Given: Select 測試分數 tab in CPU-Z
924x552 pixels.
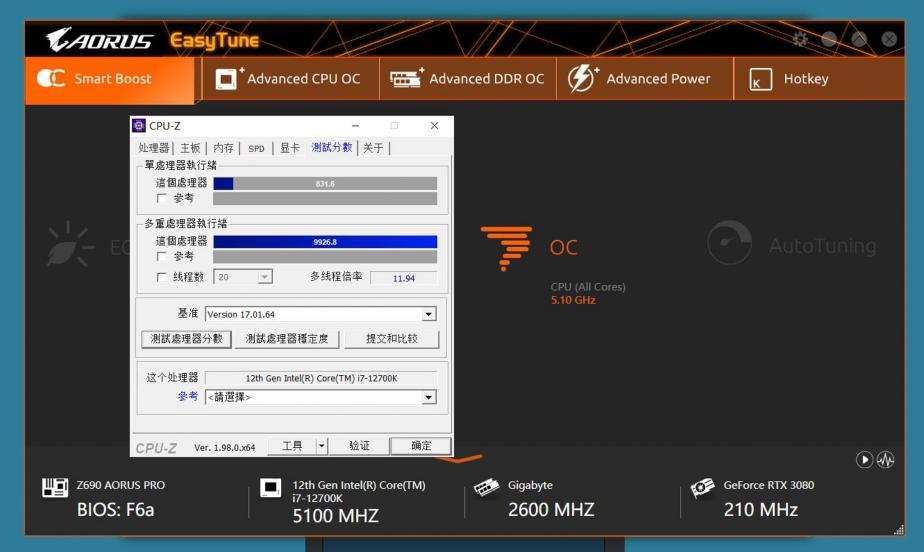Looking at the screenshot, I should pyautogui.click(x=331, y=147).
